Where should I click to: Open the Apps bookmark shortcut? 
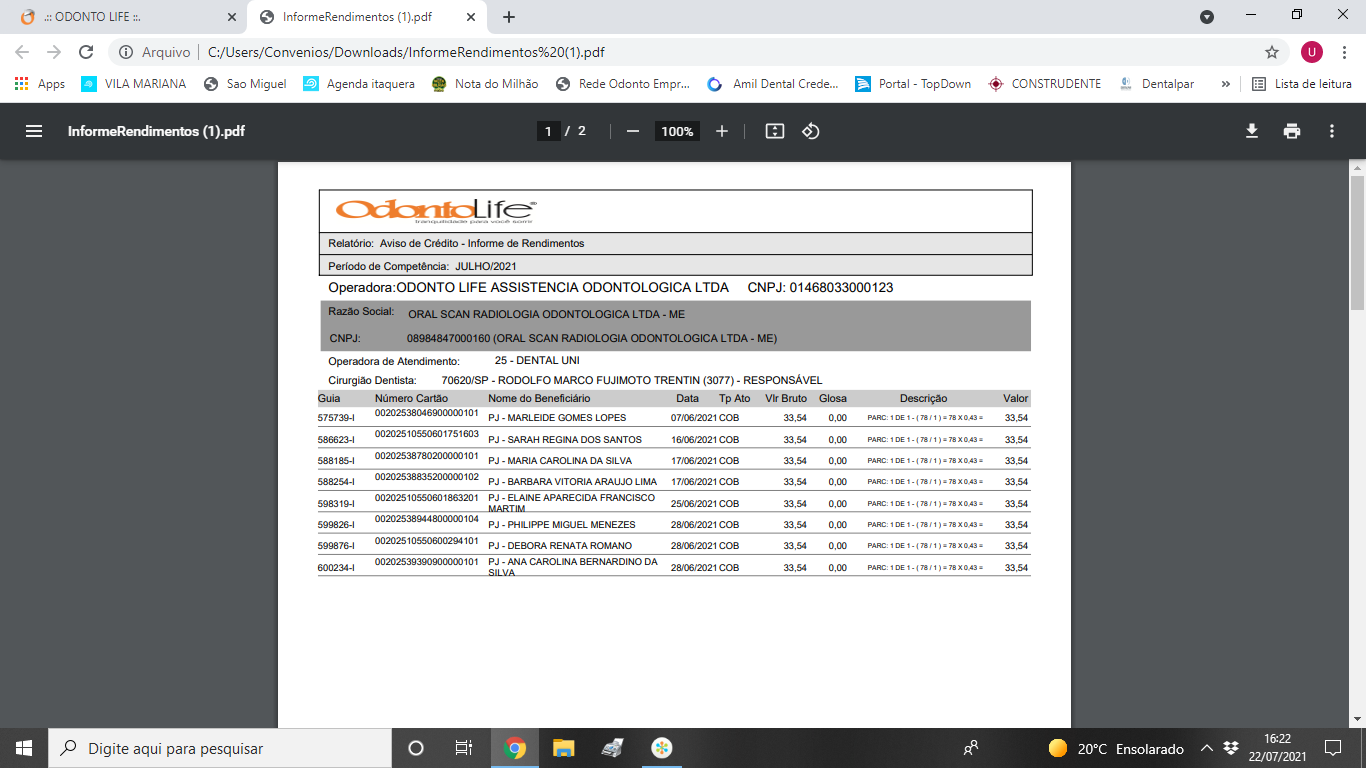pyautogui.click(x=40, y=84)
